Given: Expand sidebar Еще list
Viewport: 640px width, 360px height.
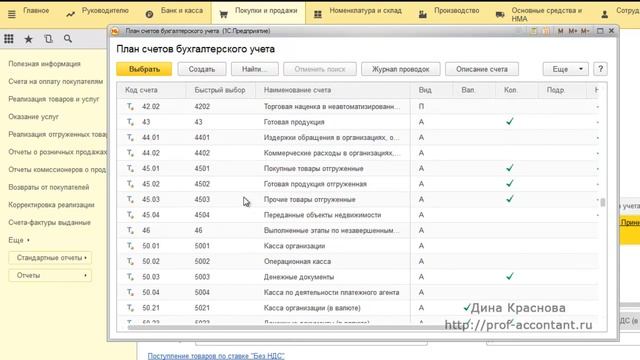Looking at the screenshot, I should pos(19,240).
